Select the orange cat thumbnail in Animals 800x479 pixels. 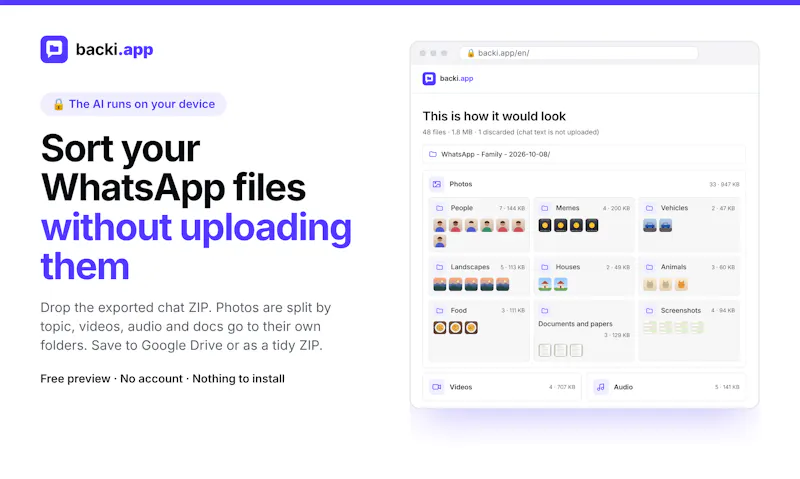tap(681, 284)
